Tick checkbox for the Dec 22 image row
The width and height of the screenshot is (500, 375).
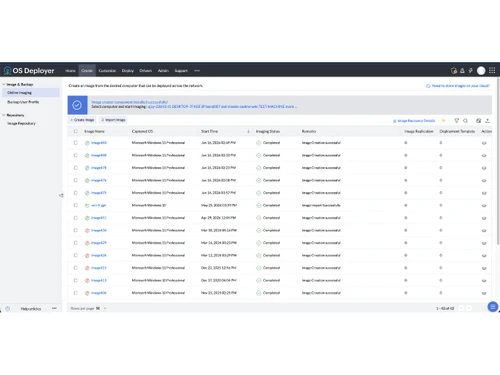pos(76,268)
